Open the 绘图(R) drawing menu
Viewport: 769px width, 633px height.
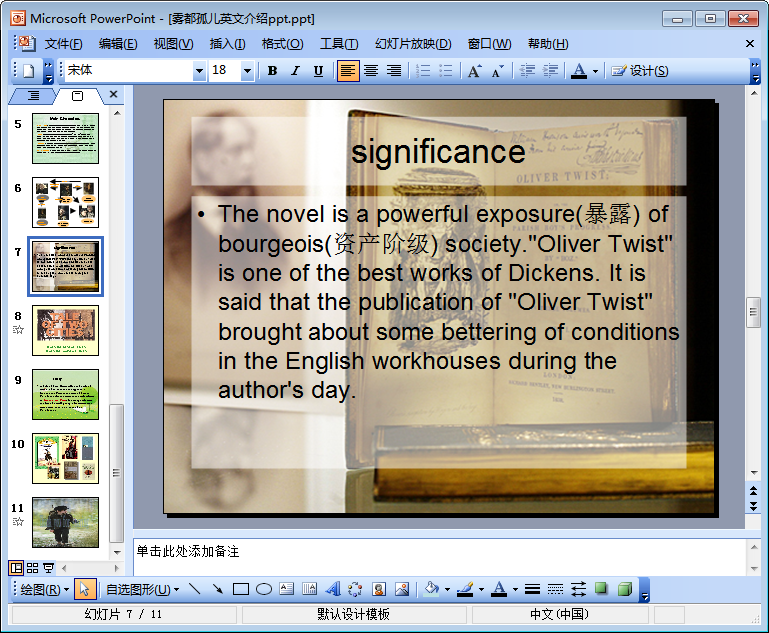coord(44,589)
